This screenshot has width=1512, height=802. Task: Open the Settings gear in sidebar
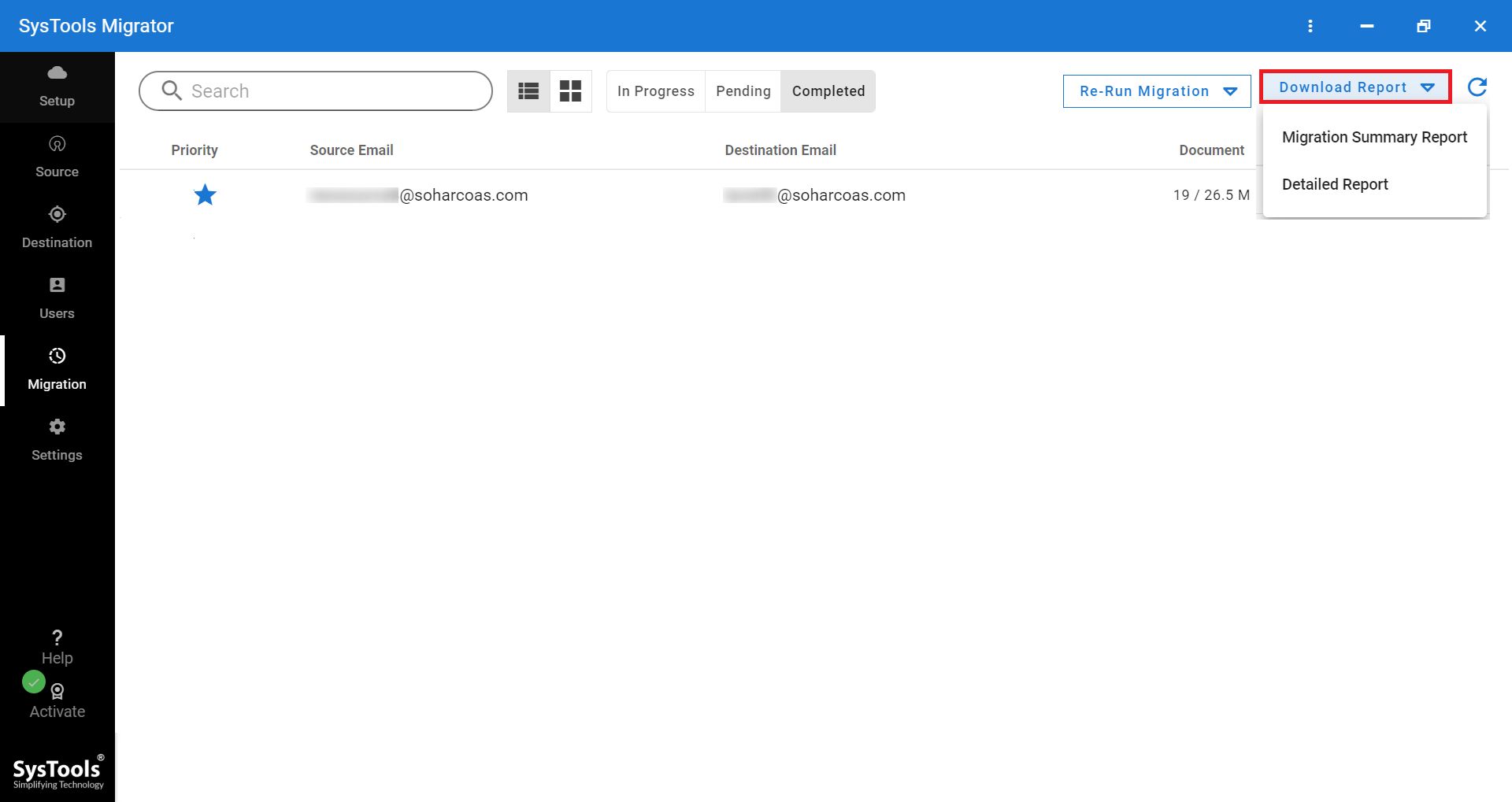57,427
